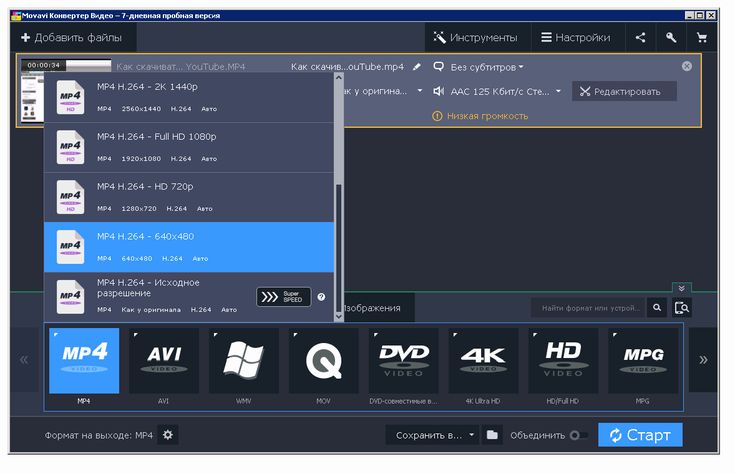Select the AVI video format tile

164,361
